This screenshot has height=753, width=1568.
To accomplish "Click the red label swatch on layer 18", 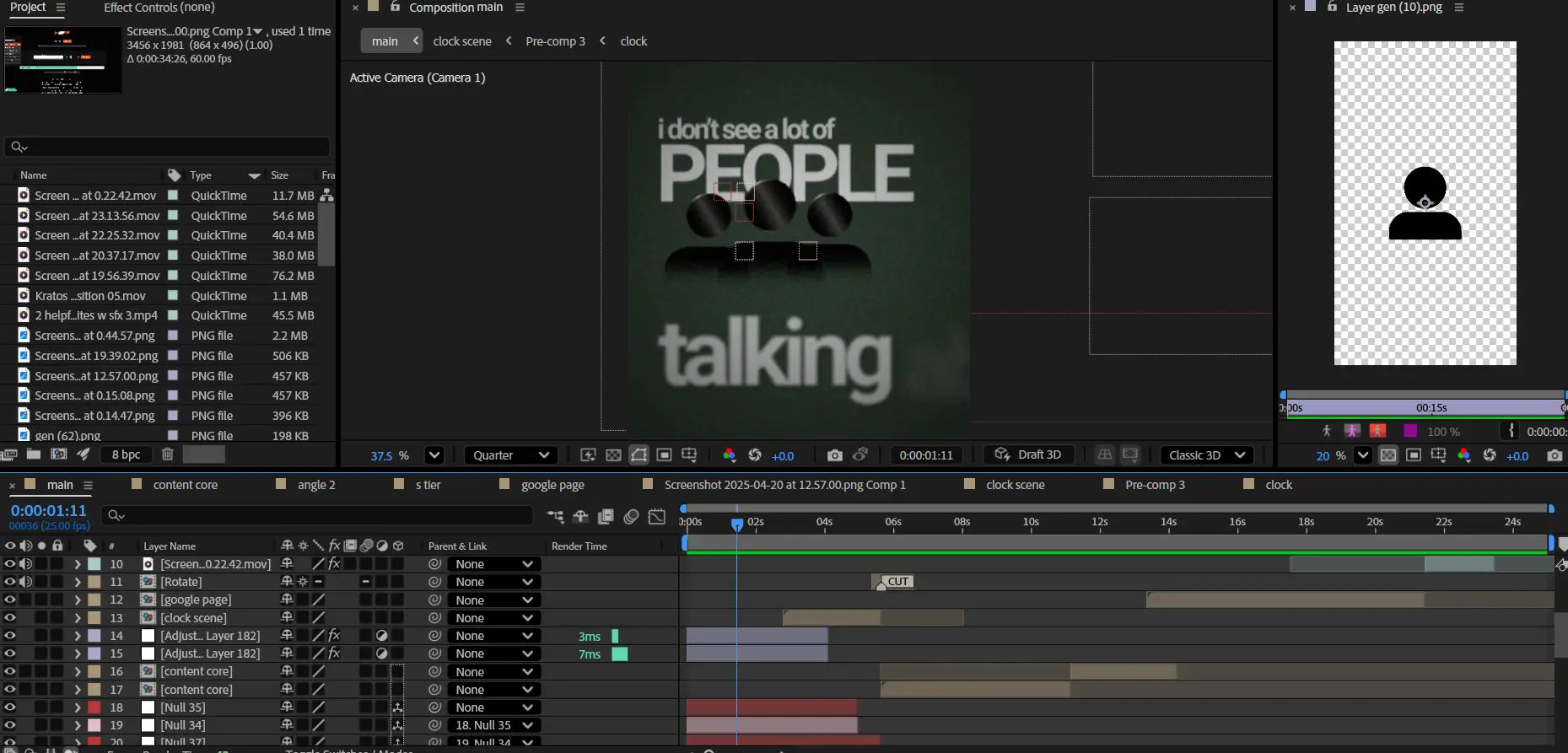I will pos(94,707).
